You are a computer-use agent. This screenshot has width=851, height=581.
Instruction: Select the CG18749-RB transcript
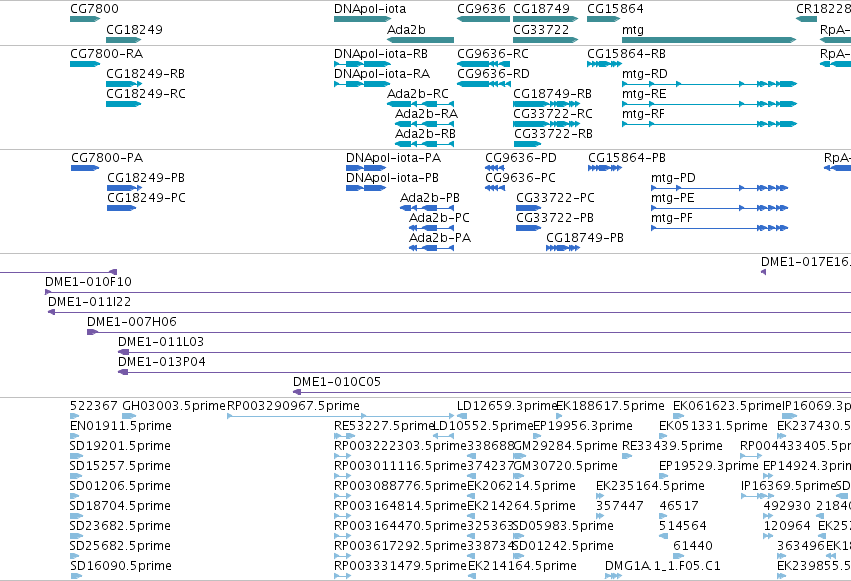click(x=545, y=104)
